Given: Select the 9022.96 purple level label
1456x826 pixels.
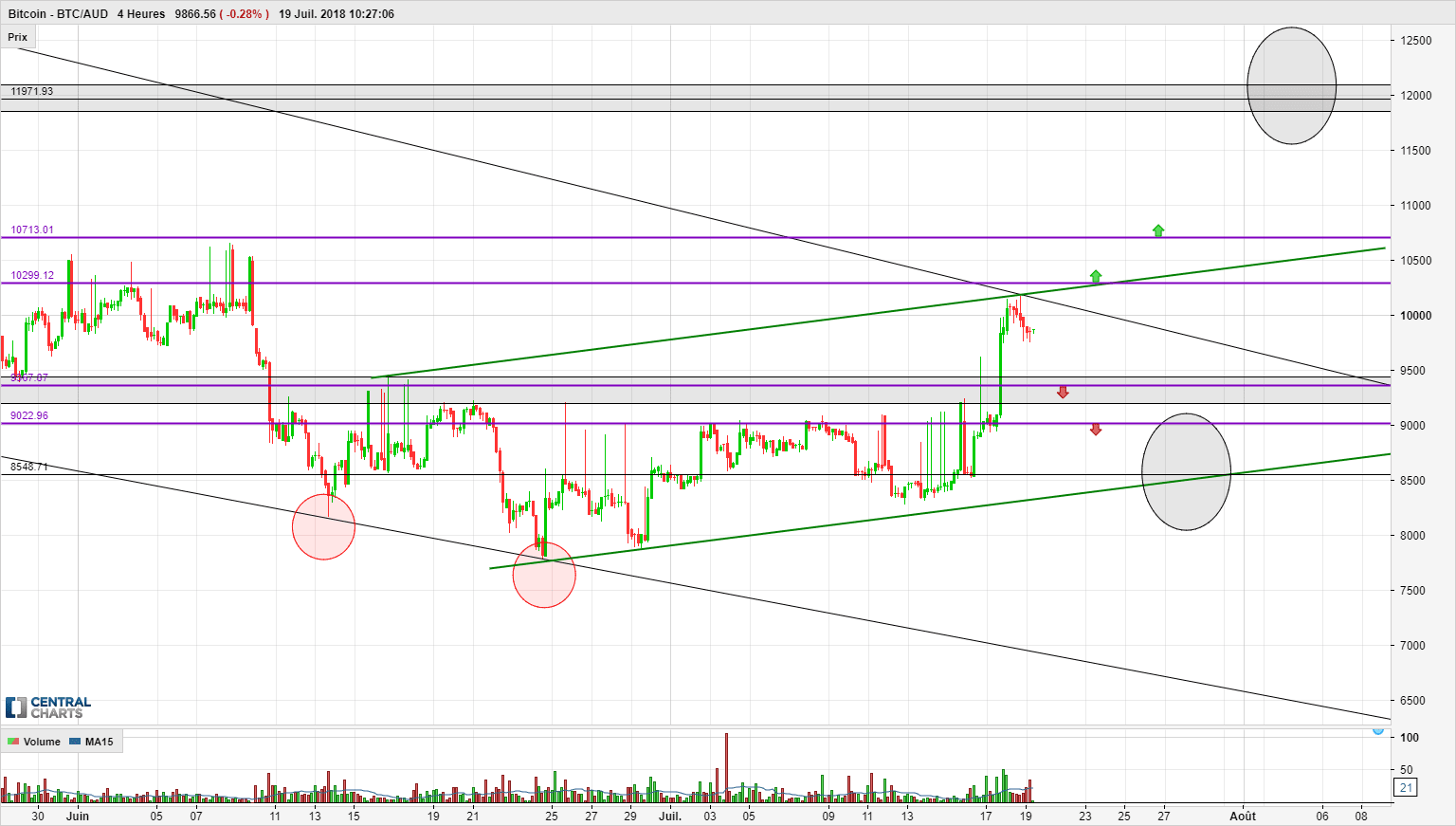Looking at the screenshot, I should click(x=29, y=415).
